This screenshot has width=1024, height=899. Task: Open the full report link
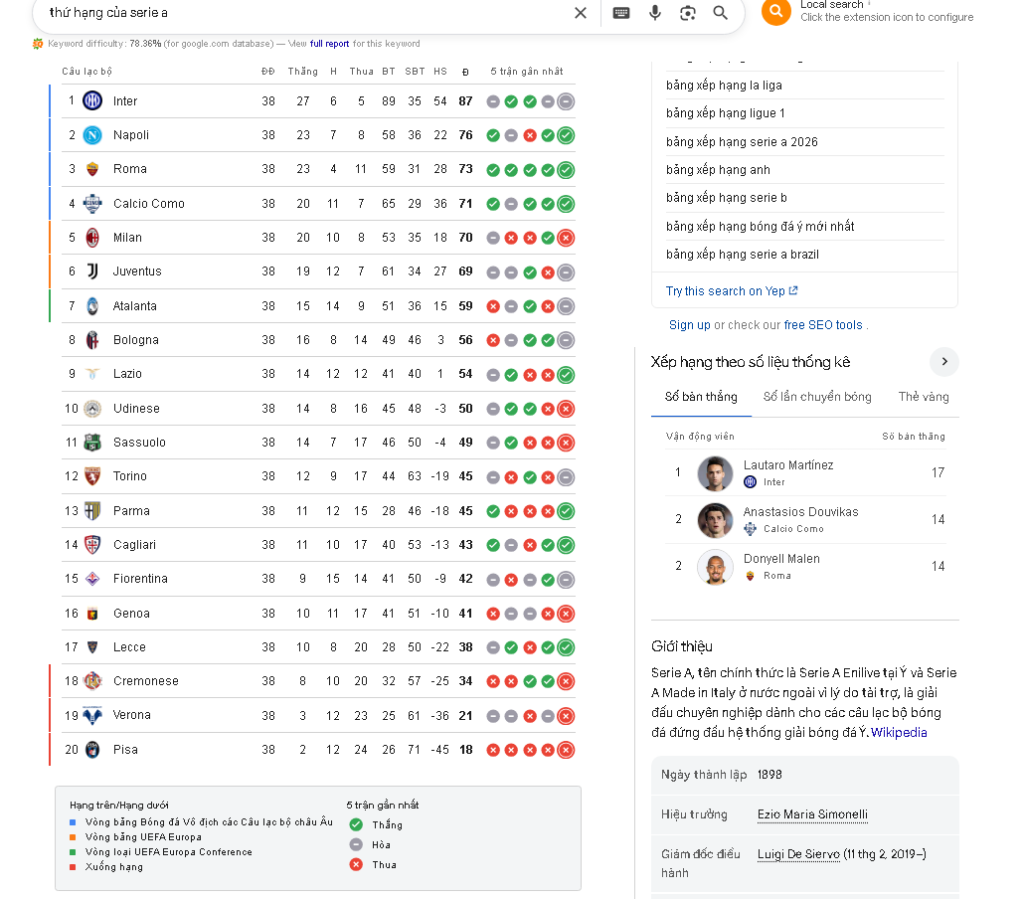click(329, 44)
